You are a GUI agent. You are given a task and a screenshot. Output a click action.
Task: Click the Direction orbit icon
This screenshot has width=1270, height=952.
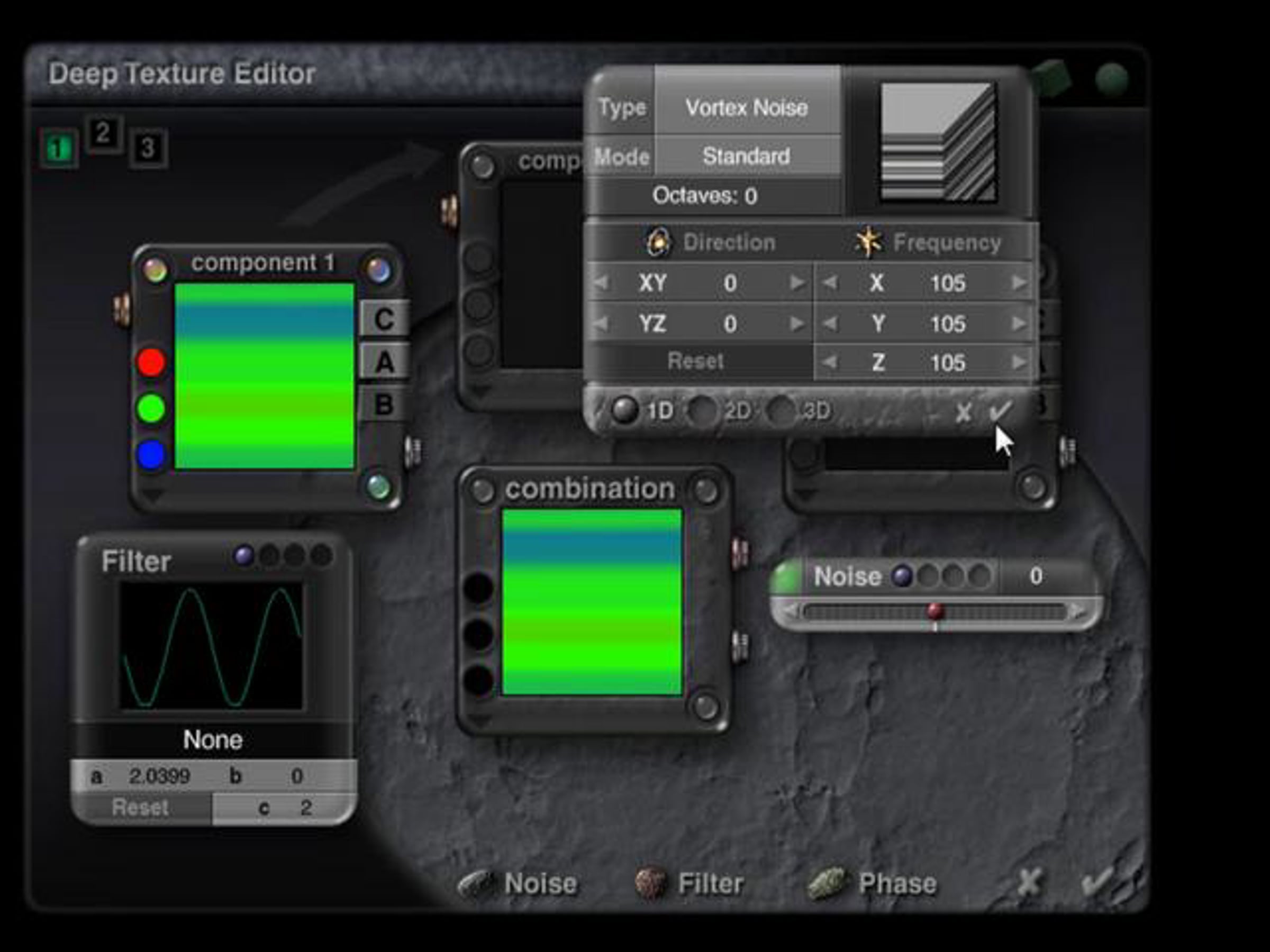point(658,242)
